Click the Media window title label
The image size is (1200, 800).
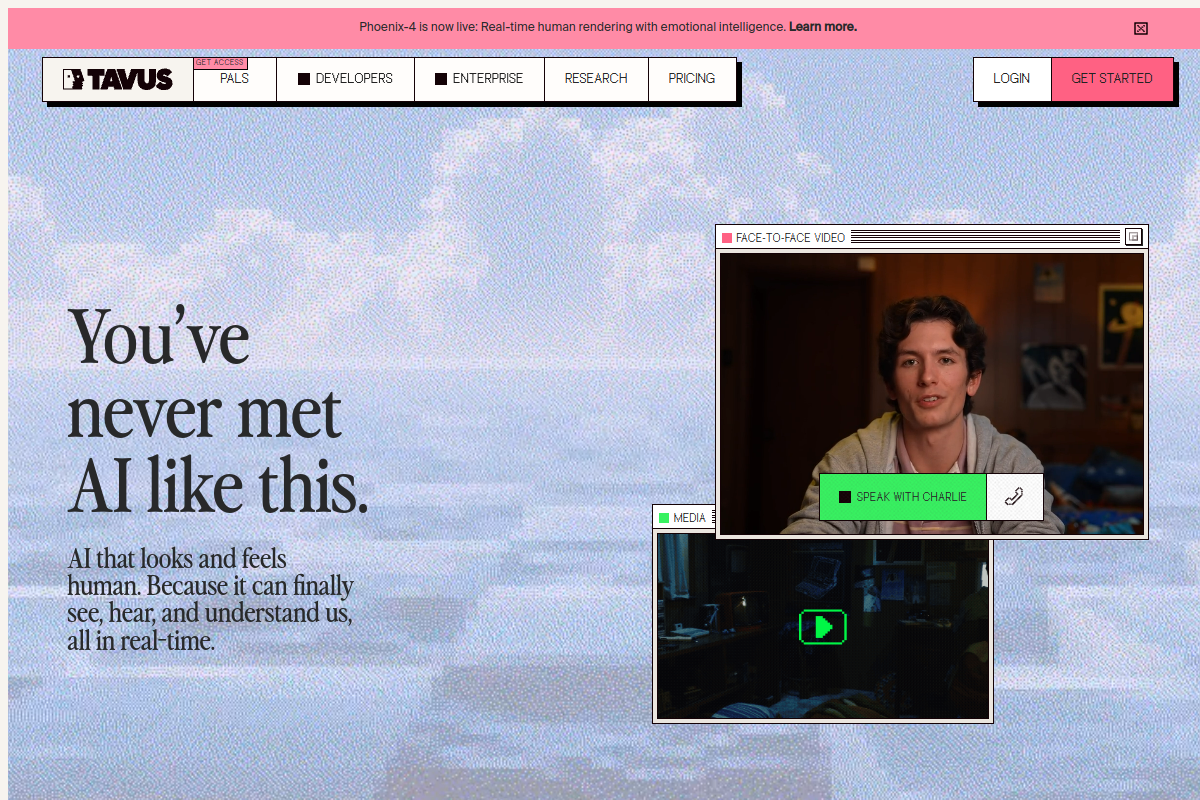click(x=689, y=518)
